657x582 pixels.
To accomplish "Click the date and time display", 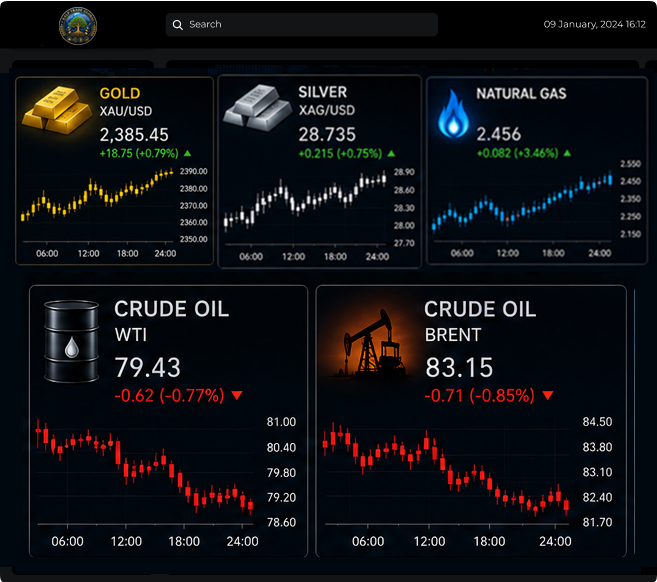I will coord(595,24).
